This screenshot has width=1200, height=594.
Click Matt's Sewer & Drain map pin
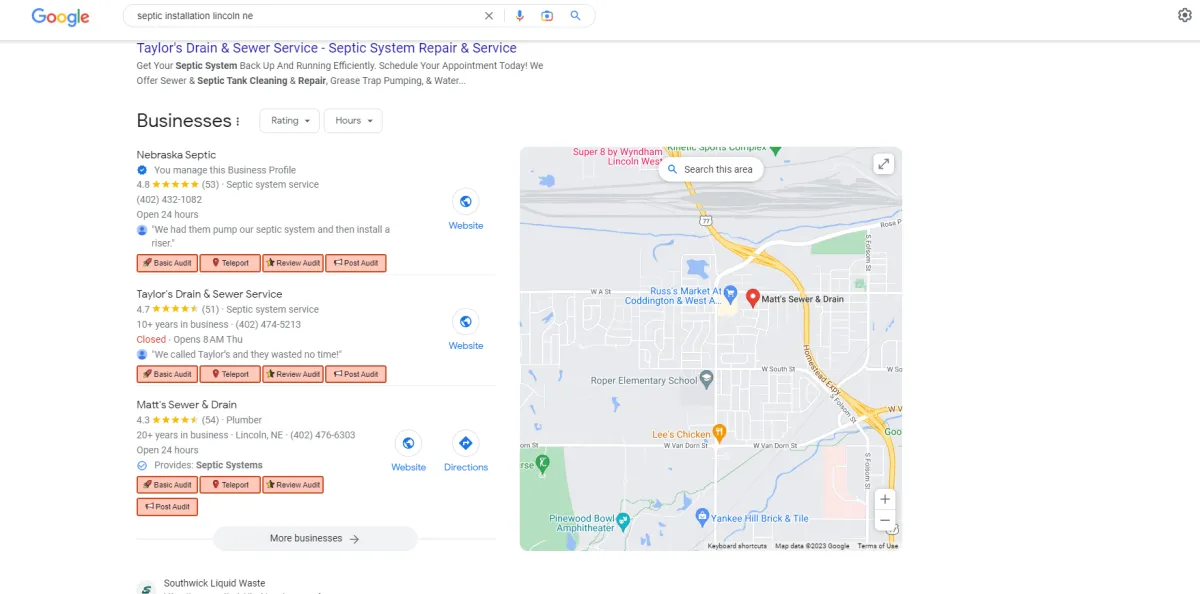pos(754,297)
